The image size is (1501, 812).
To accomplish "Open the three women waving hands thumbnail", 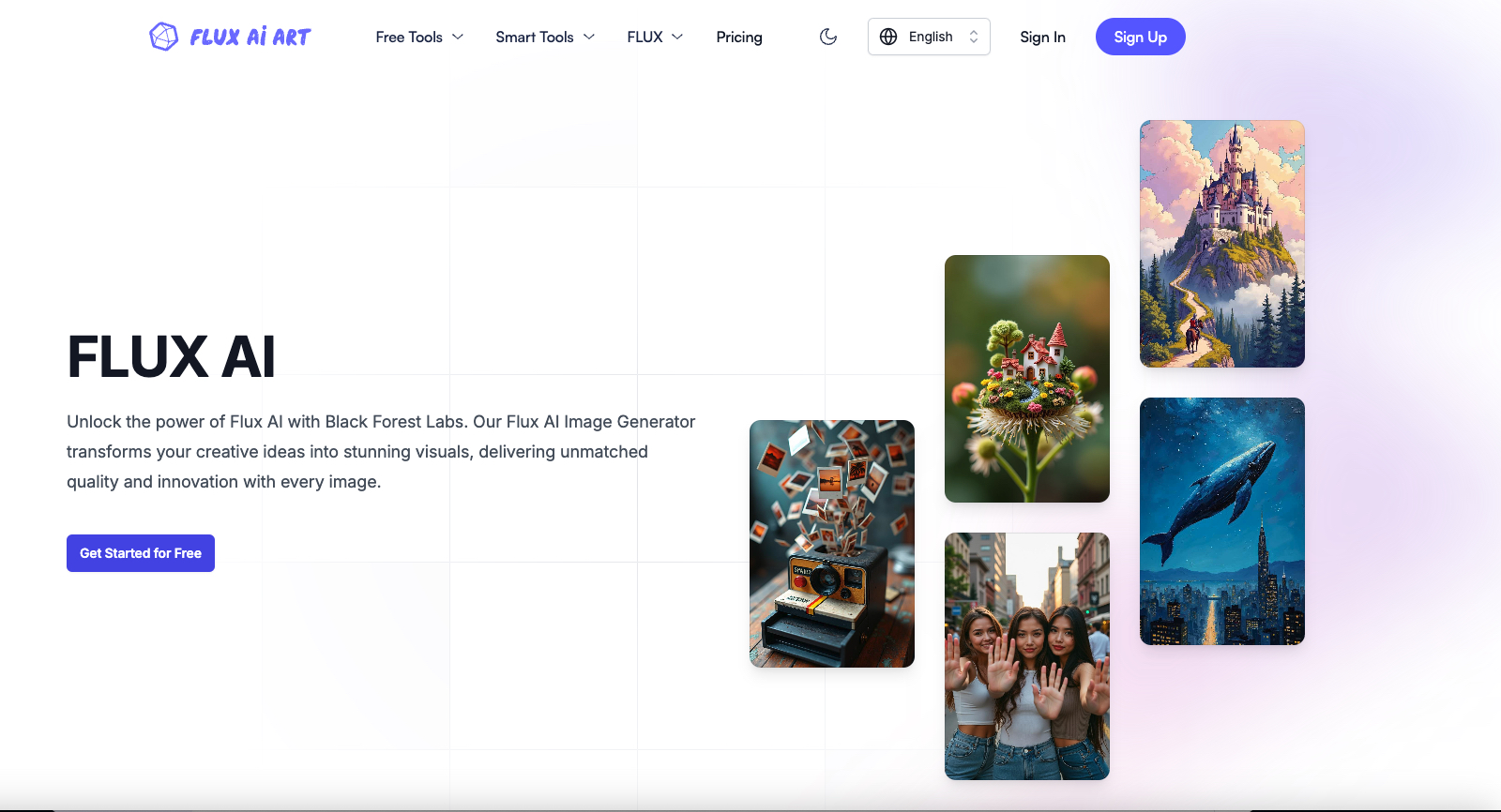I will (x=1026, y=656).
